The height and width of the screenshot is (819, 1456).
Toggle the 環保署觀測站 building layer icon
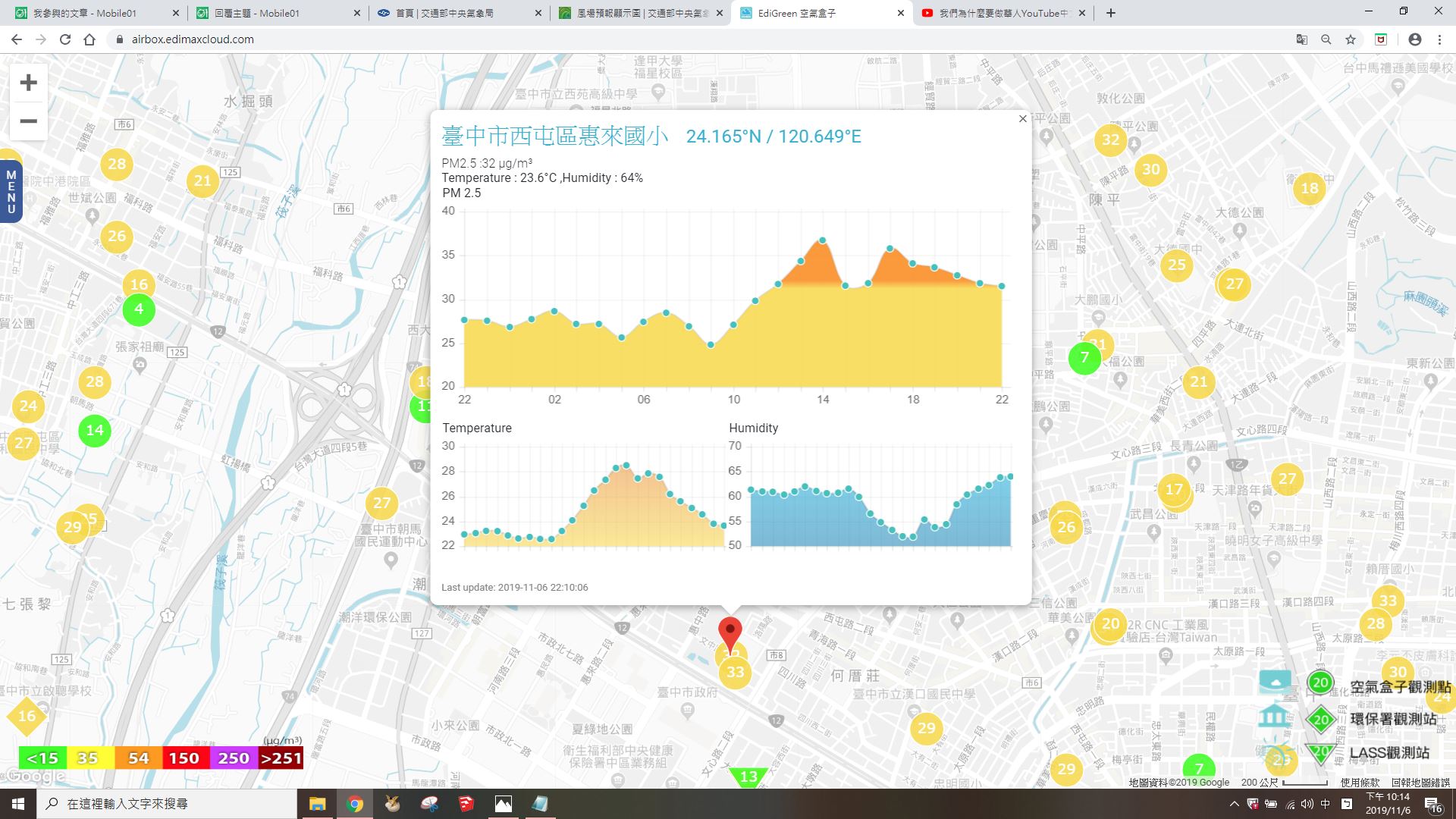pyautogui.click(x=1275, y=717)
